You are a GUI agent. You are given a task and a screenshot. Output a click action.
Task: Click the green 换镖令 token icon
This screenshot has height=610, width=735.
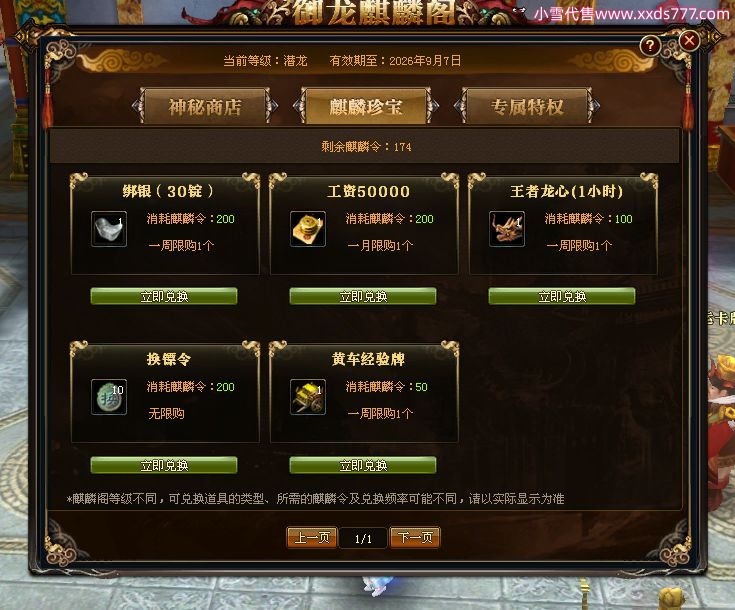109,397
